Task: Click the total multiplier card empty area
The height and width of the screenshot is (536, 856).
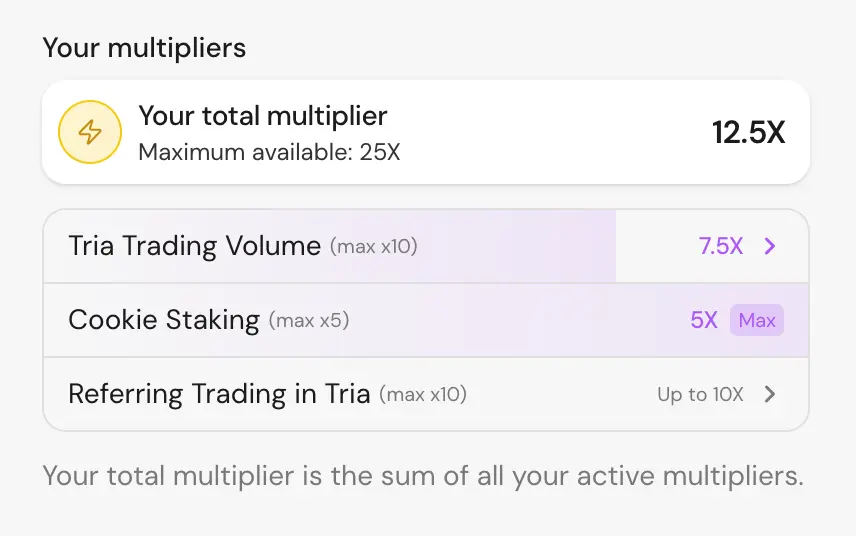Action: [550, 132]
